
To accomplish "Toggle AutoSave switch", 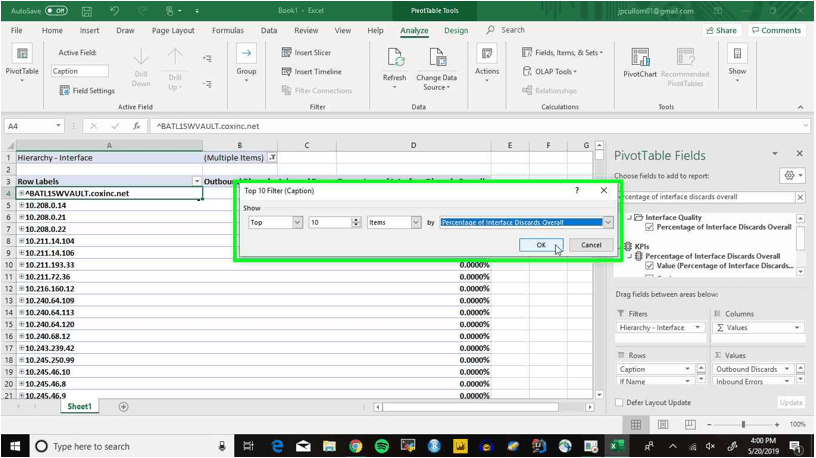I will (x=56, y=11).
